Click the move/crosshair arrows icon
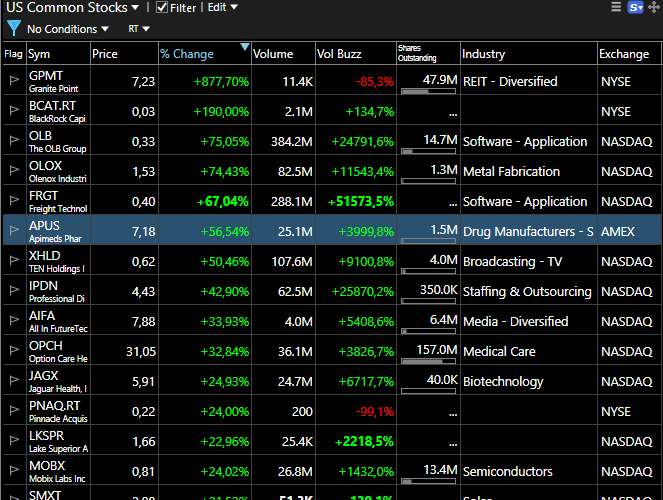Viewport: 663px width, 500px height. [653, 8]
